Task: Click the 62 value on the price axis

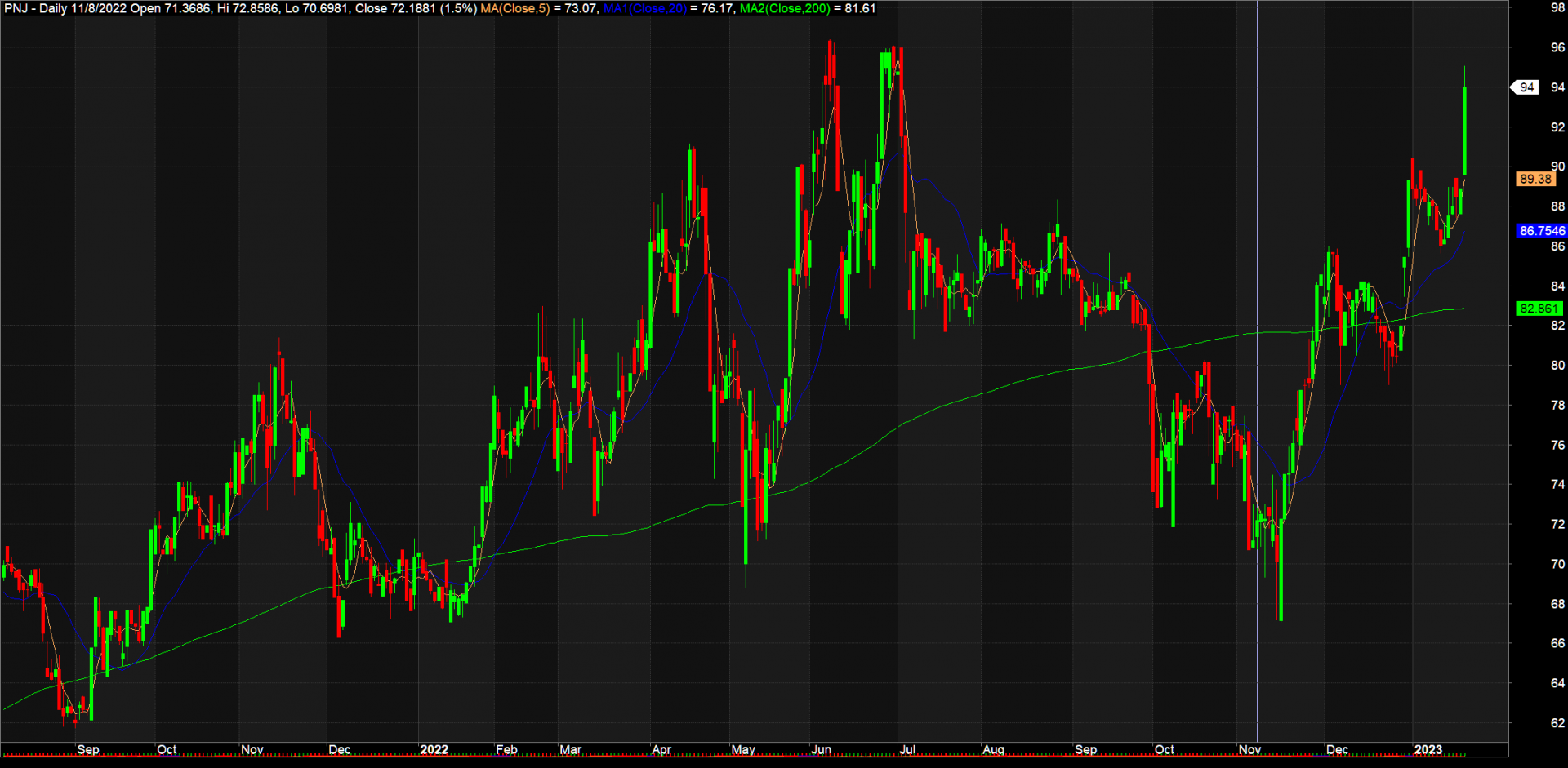Action: pyautogui.click(x=1557, y=723)
